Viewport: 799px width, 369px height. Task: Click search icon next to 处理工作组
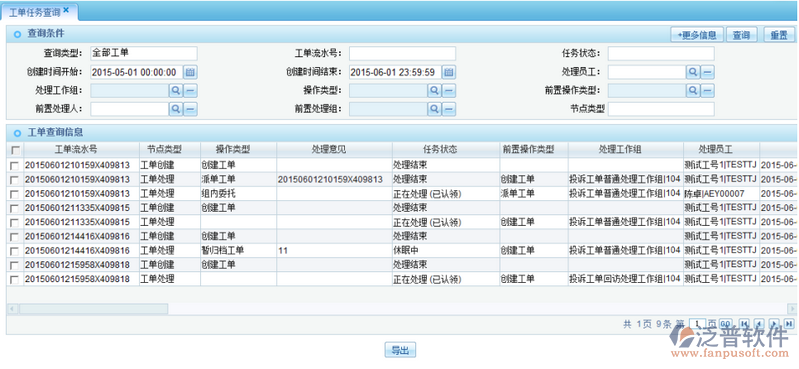175,91
